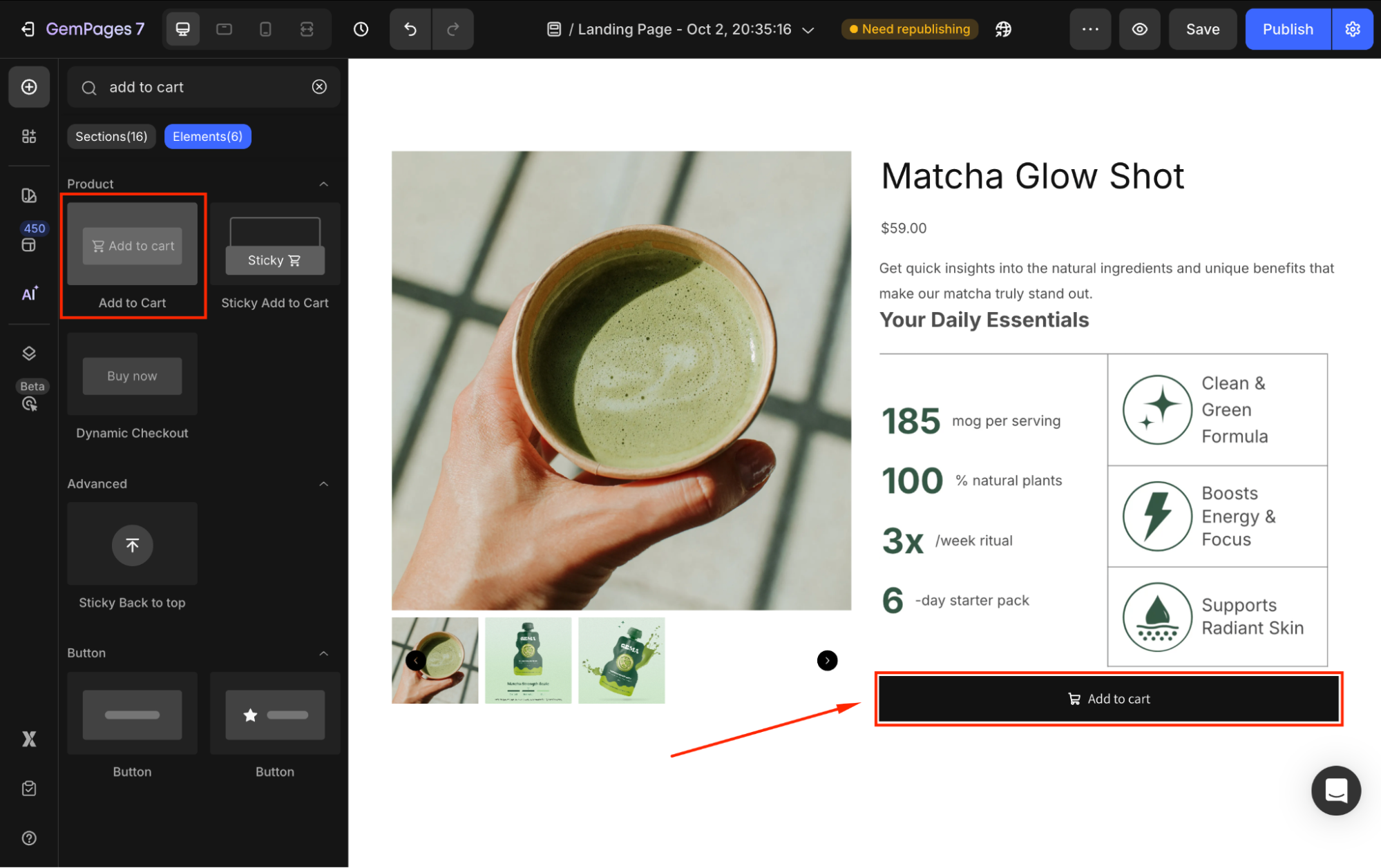Image resolution: width=1381 pixels, height=868 pixels.
Task: Collapse the Advanced elements group
Action: point(323,483)
